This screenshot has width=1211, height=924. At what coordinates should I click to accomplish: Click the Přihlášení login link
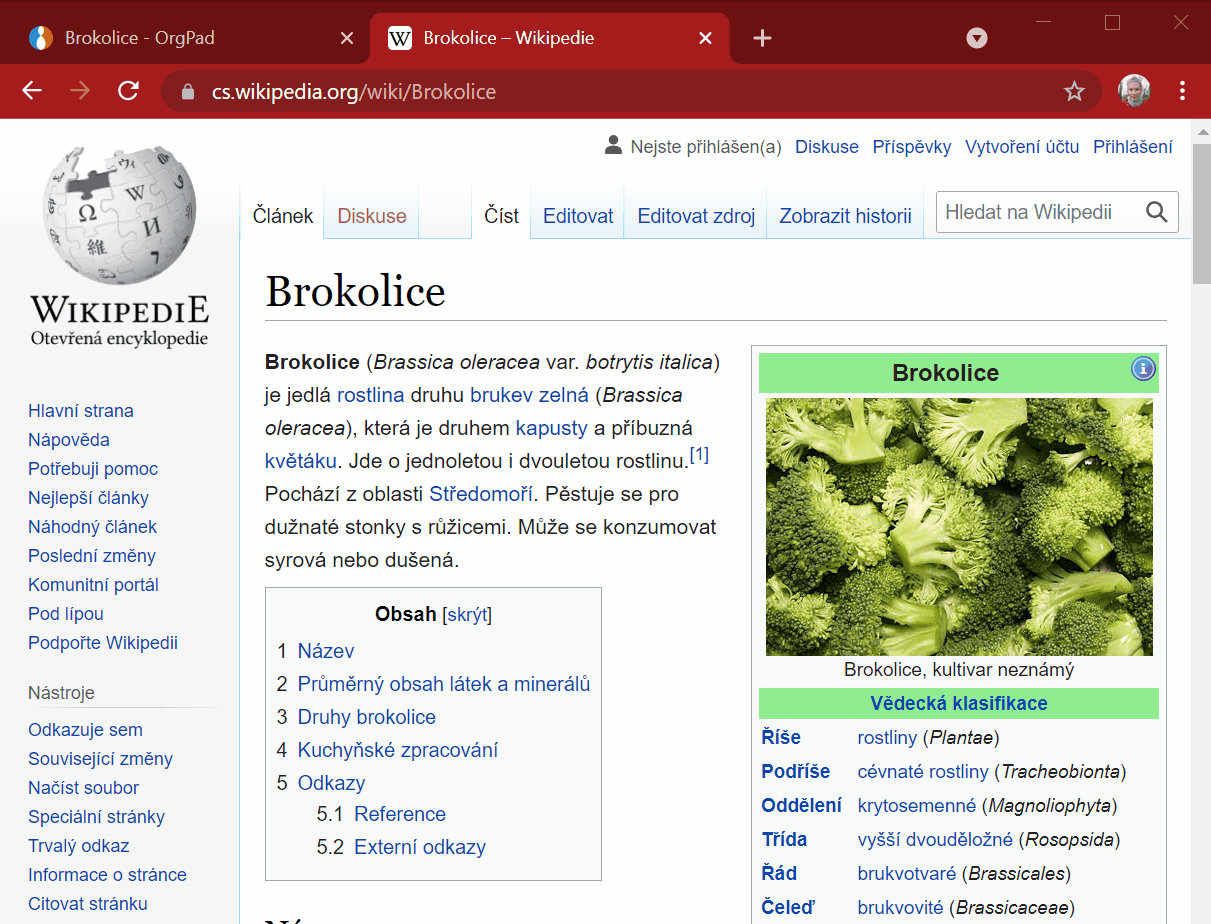click(x=1132, y=147)
